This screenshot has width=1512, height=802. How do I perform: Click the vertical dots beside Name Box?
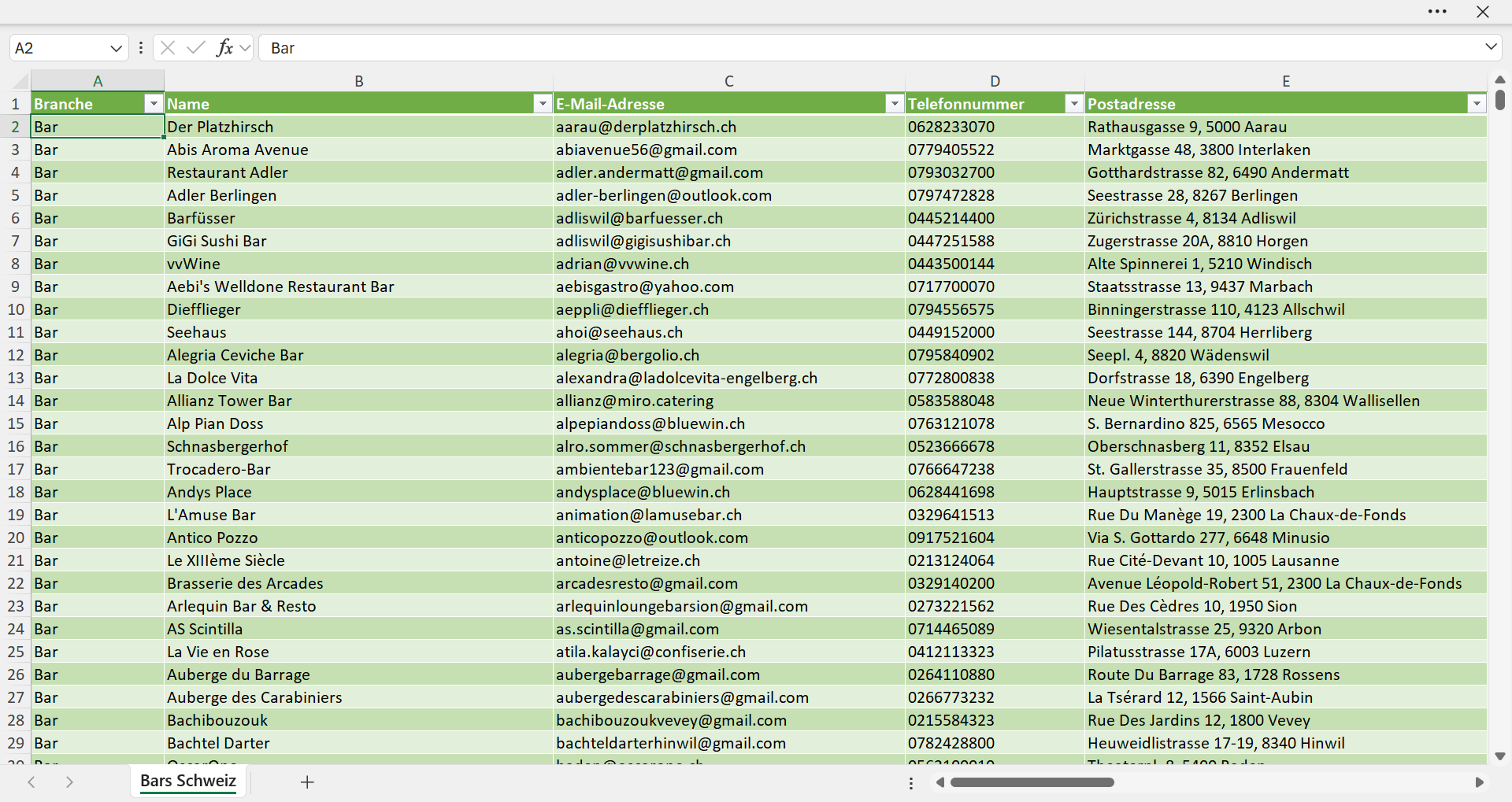tap(141, 48)
